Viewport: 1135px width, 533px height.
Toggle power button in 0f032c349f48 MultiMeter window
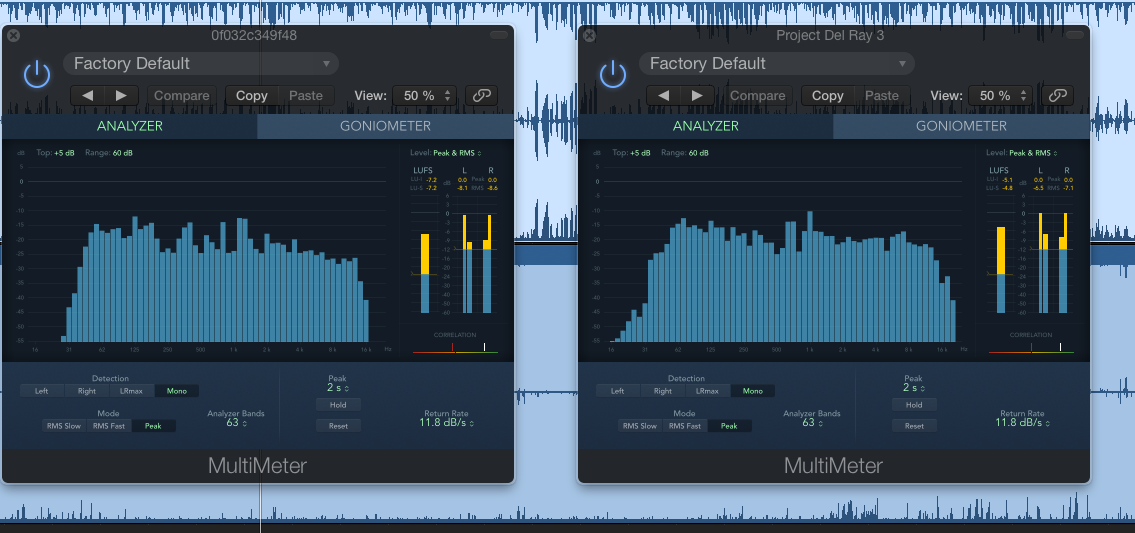(37, 75)
